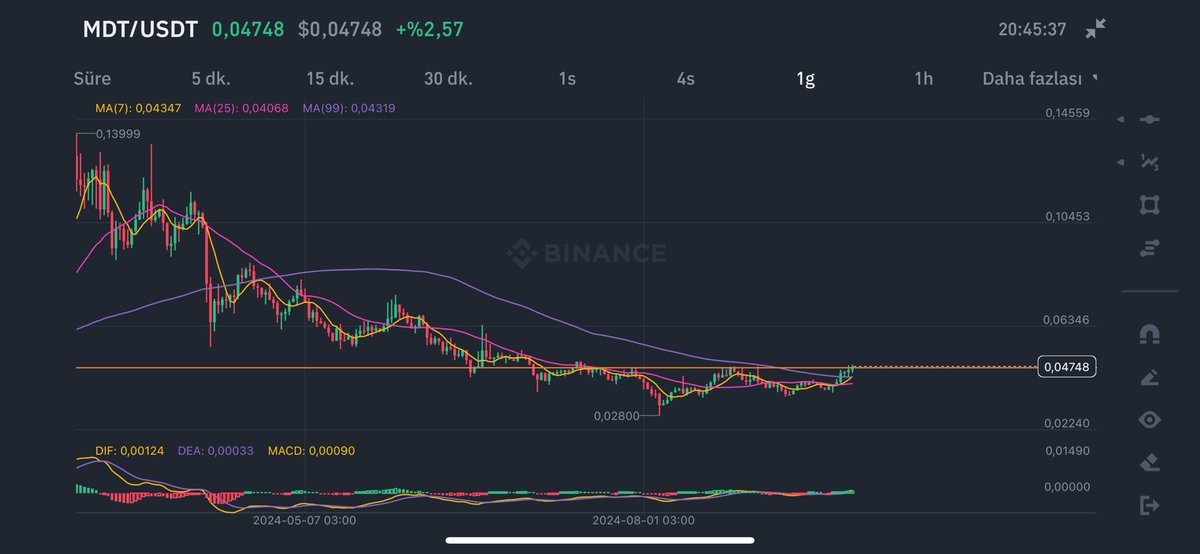Tap the MA(99) indicator label
1200x554 pixels.
pos(347,107)
